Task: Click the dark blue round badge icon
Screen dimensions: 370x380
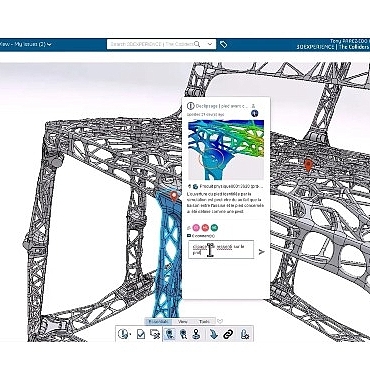Action: tap(255, 114)
